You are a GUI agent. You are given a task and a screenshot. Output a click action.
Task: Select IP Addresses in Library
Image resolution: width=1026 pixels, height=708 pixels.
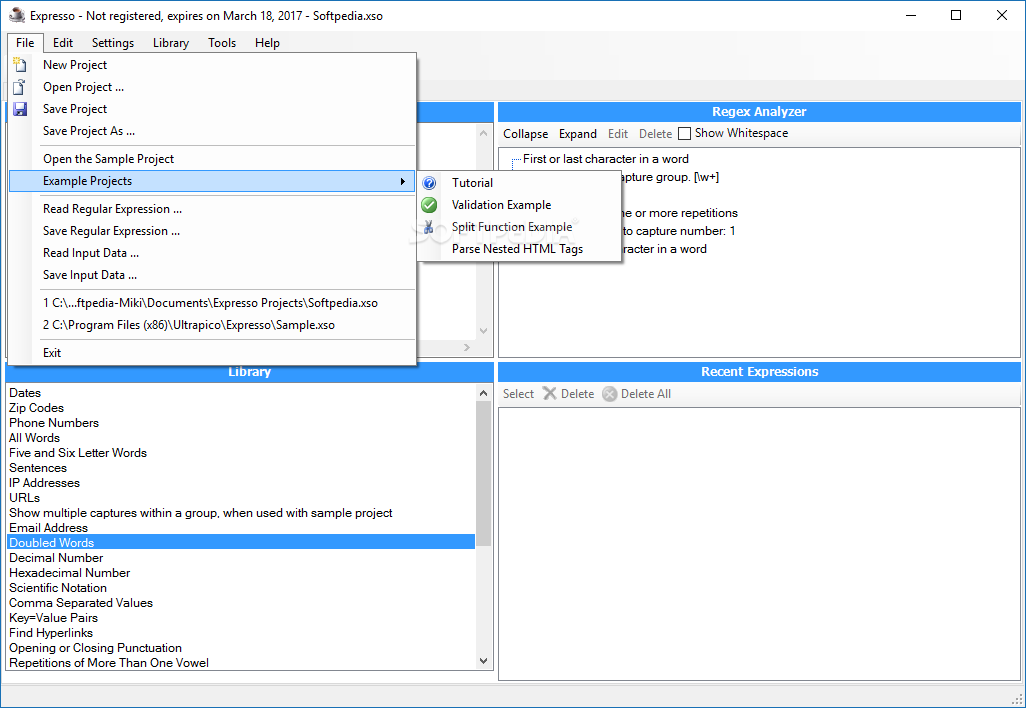tap(241, 483)
